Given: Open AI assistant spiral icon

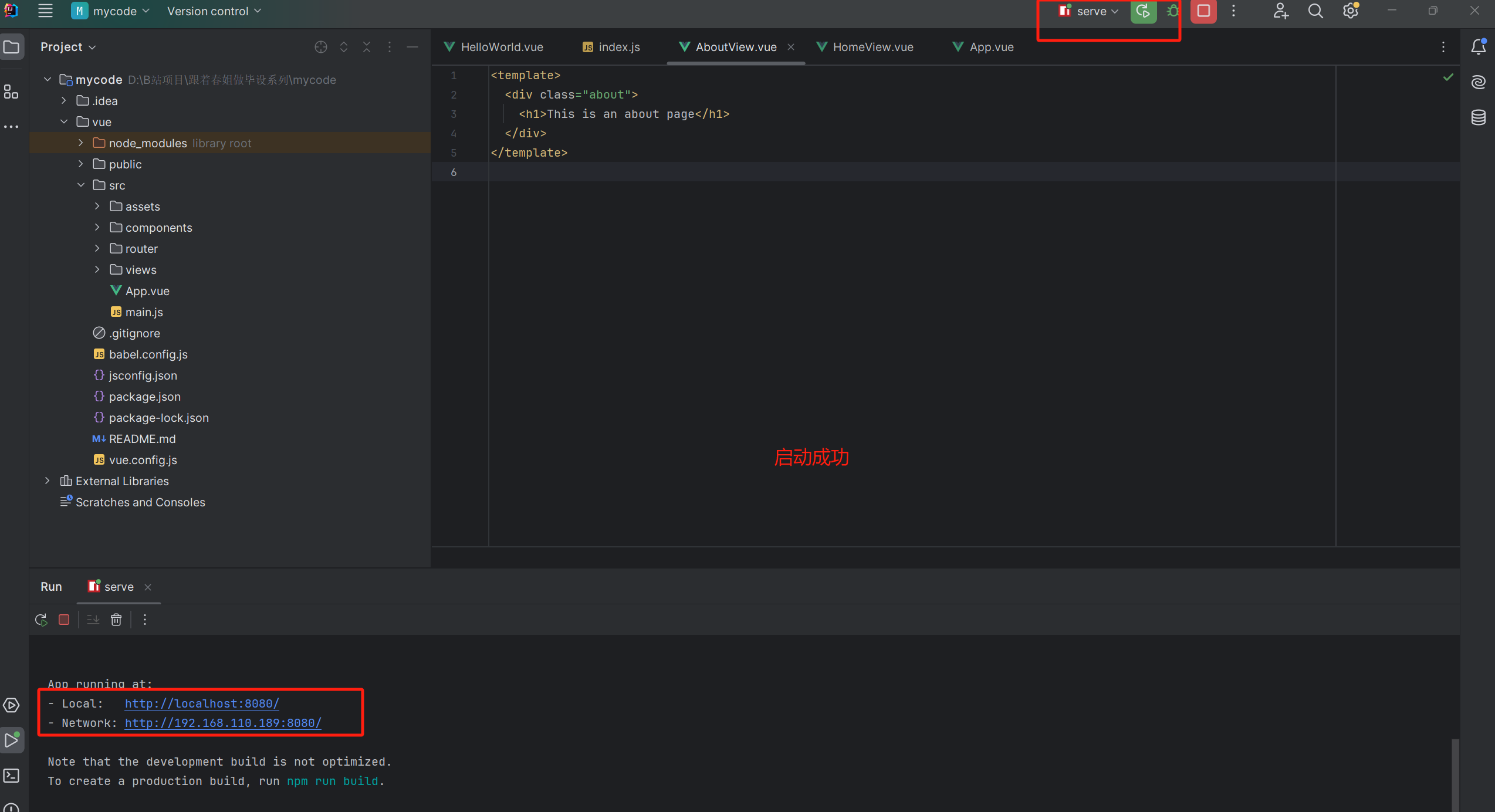Looking at the screenshot, I should [x=1479, y=82].
